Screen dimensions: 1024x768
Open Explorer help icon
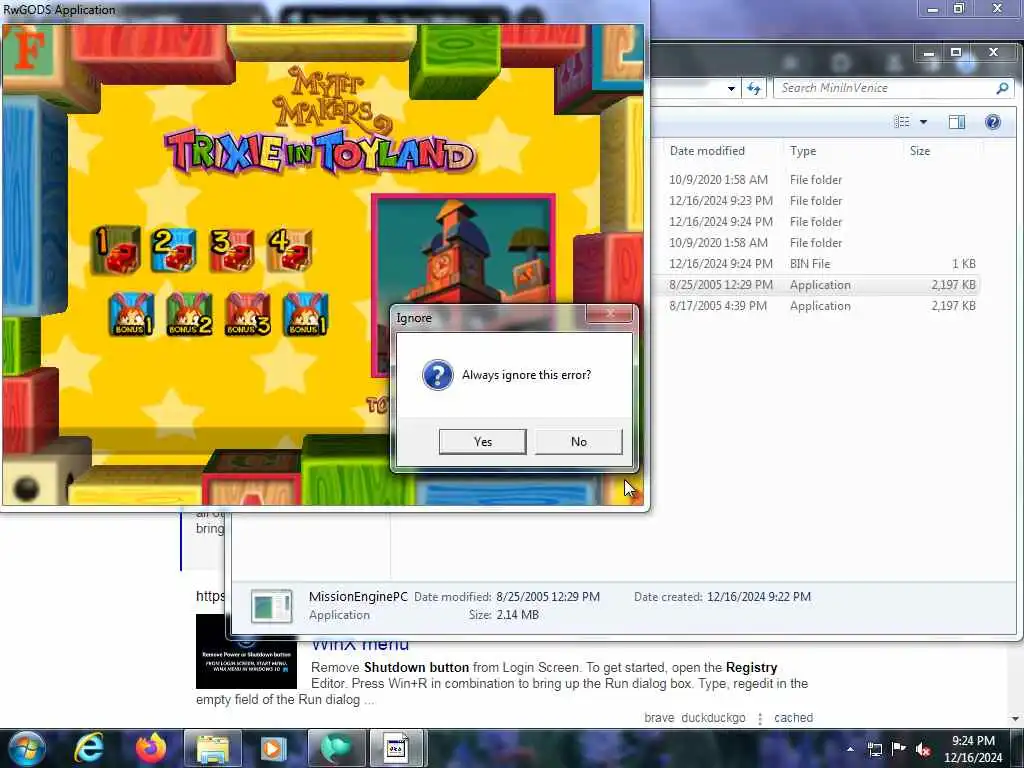[x=993, y=121]
